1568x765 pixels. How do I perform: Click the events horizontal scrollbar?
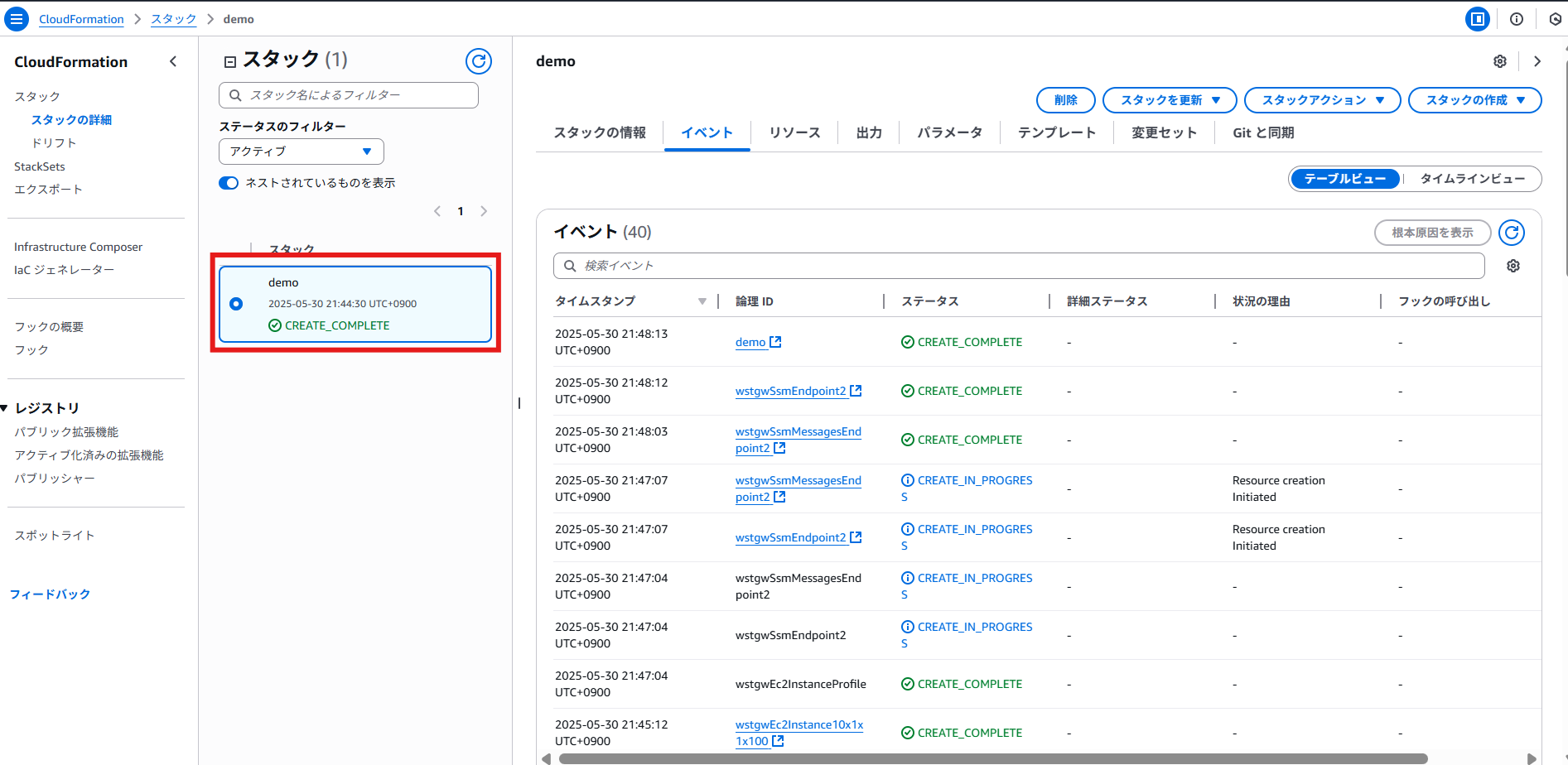(x=993, y=758)
